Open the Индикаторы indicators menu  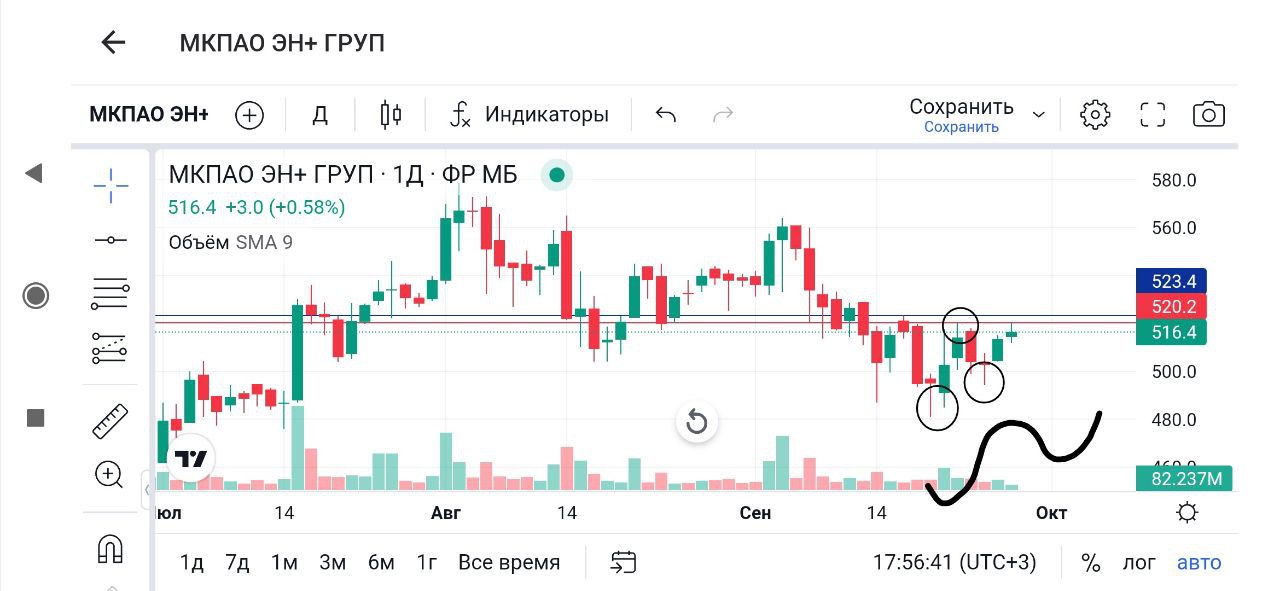click(x=529, y=115)
